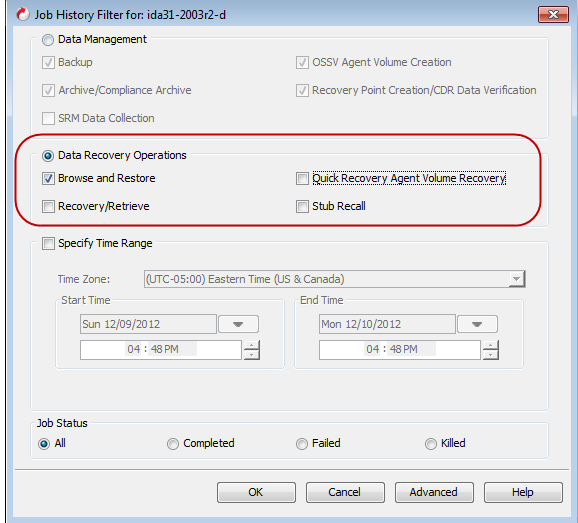578x523 pixels.
Task: Enable Specify Time Range checkbox
Action: click(x=48, y=244)
